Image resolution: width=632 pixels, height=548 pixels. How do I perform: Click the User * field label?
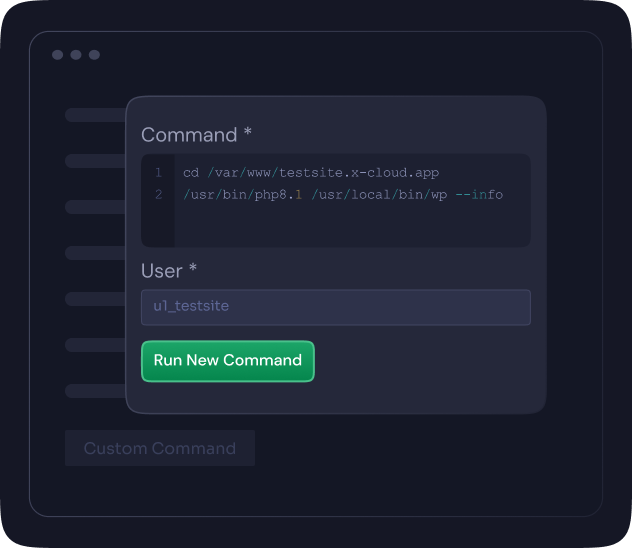(x=169, y=270)
